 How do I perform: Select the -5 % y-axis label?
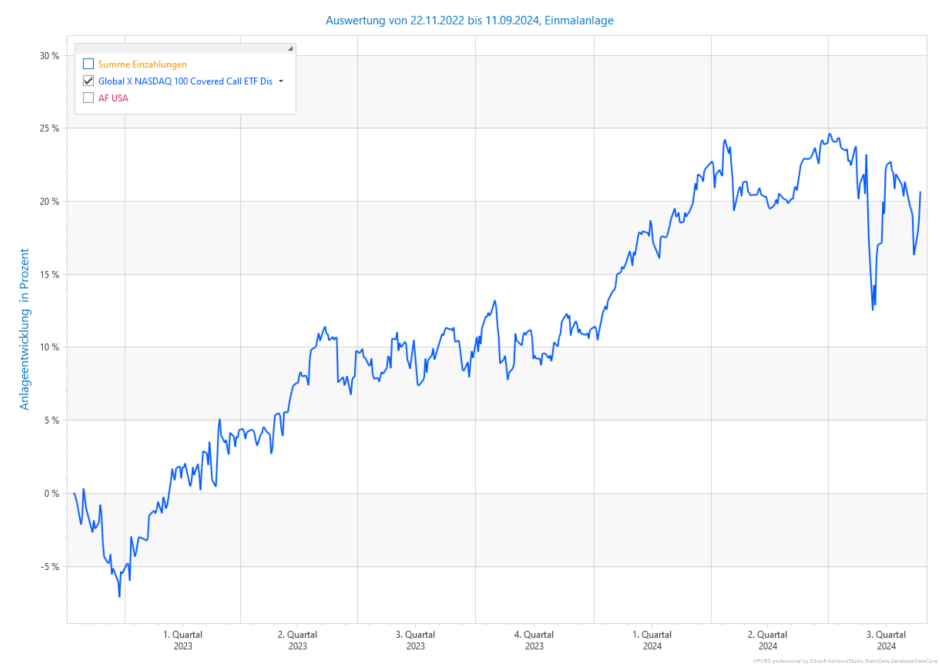50,566
